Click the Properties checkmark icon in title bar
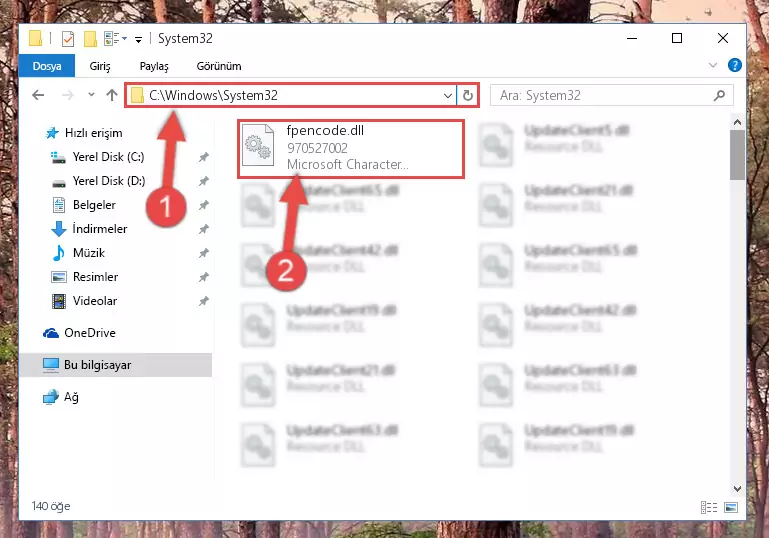This screenshot has height=538, width=769. click(x=68, y=38)
